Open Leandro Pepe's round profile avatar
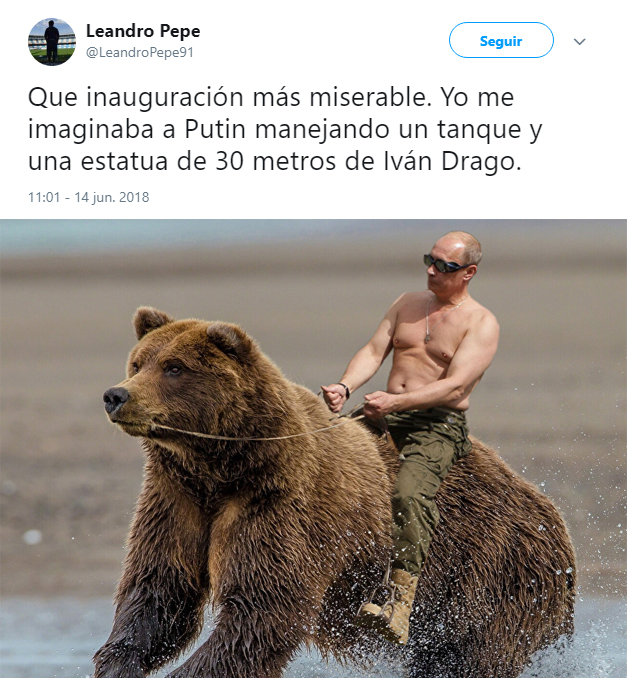627x678 pixels. [x=52, y=42]
